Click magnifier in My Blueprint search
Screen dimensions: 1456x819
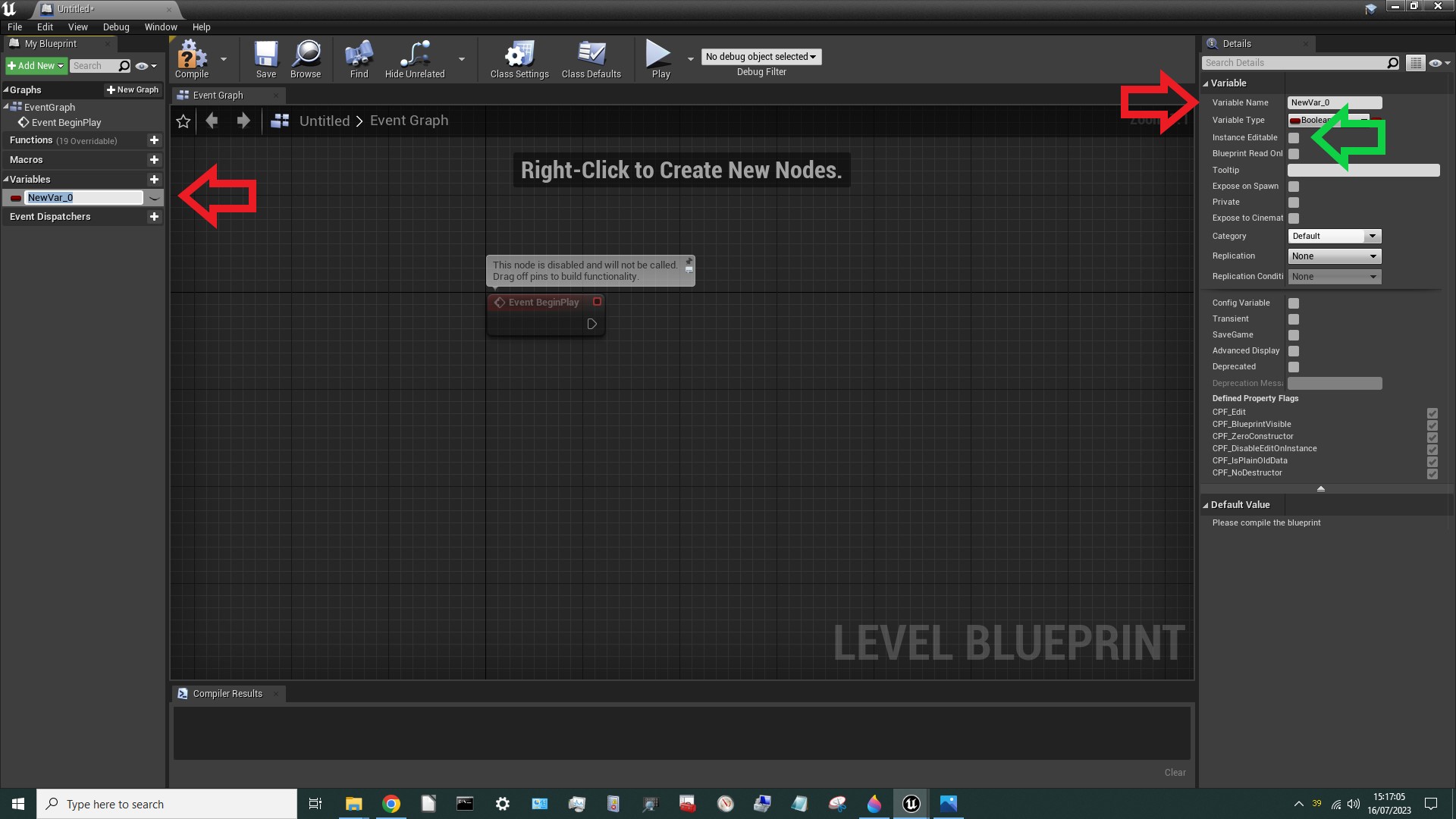[124, 66]
